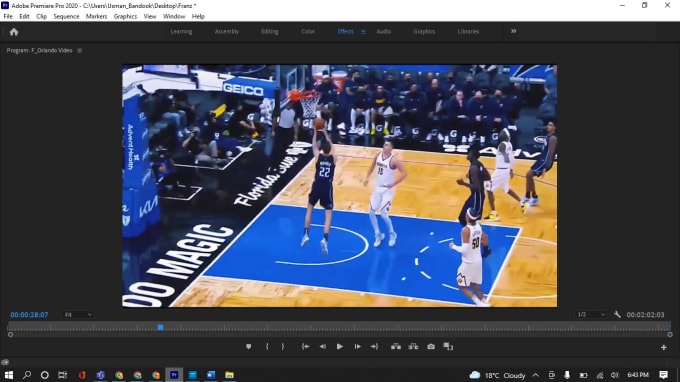Open Microsoft Teams taskbar icon
Image resolution: width=680 pixels, height=382 pixels.
(x=101, y=375)
